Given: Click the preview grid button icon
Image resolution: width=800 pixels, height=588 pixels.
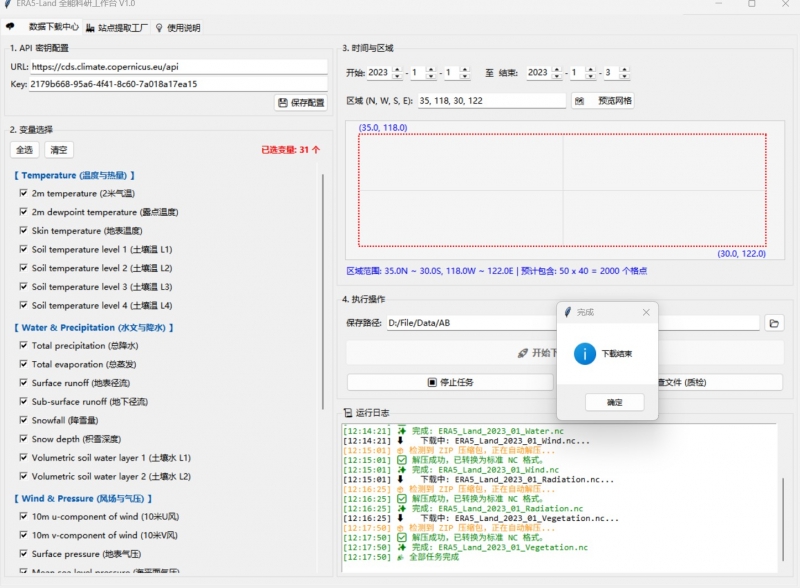Looking at the screenshot, I should pyautogui.click(x=580, y=101).
